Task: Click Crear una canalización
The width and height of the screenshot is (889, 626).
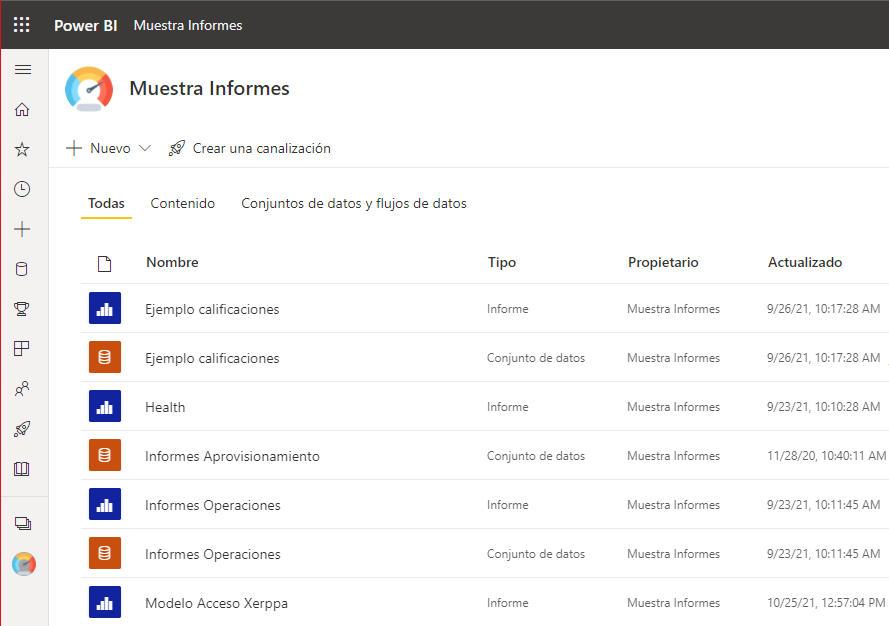Action: [x=261, y=148]
